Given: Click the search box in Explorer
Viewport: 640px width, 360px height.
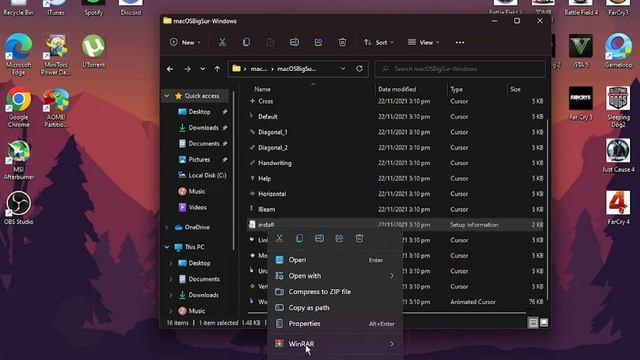Looking at the screenshot, I should tap(460, 69).
